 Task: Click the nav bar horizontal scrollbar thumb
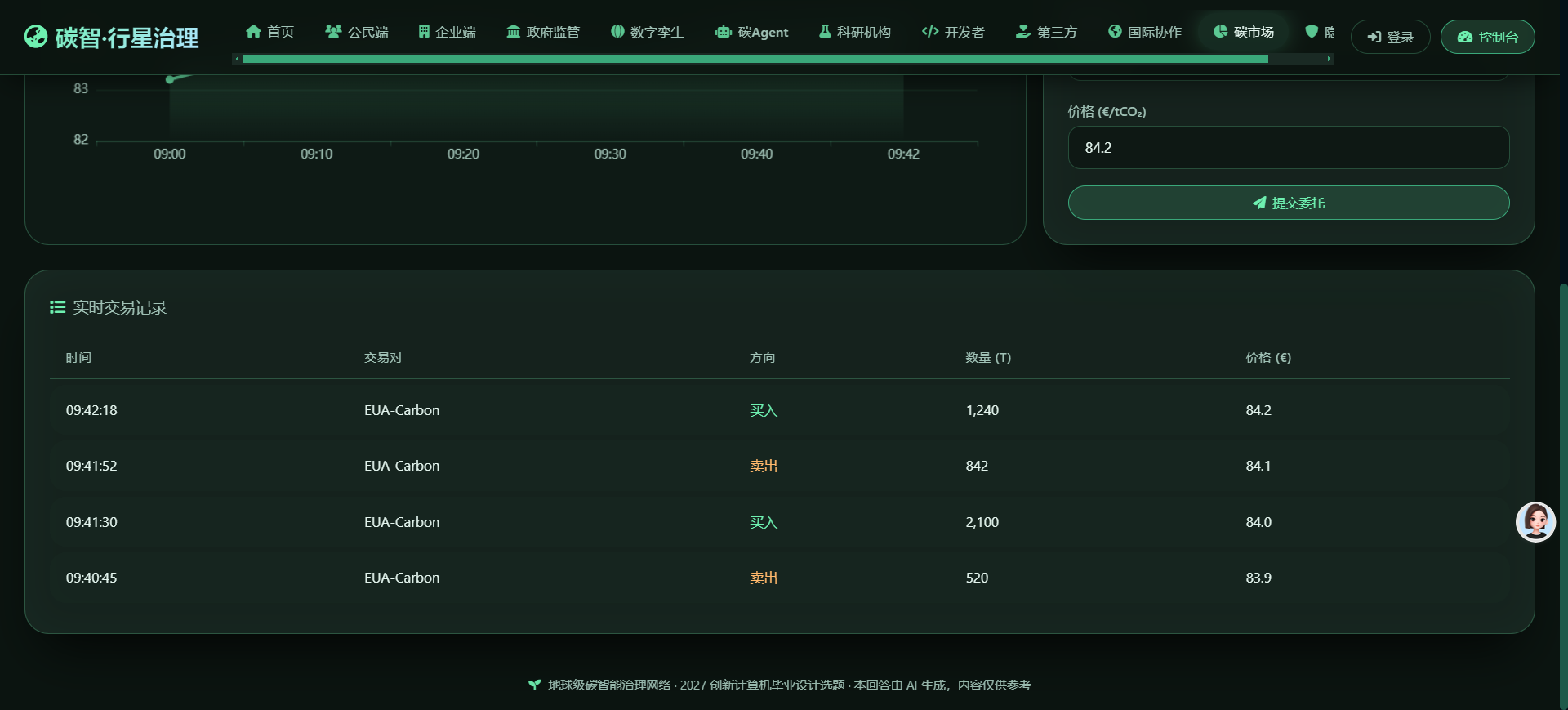[755, 59]
